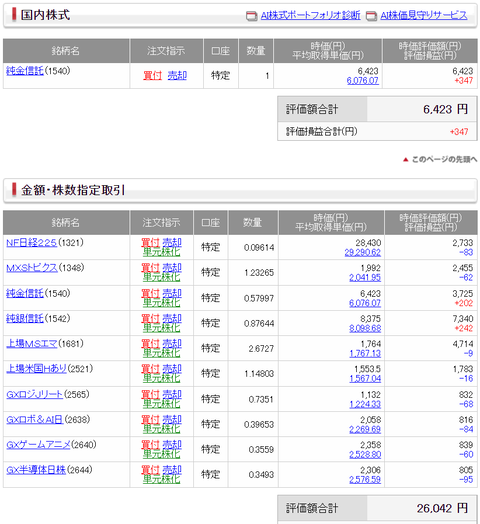Image resolution: width=480 pixels, height=524 pixels.
Task: Click 売却 for GXロジJリート
Action: click(x=172, y=394)
